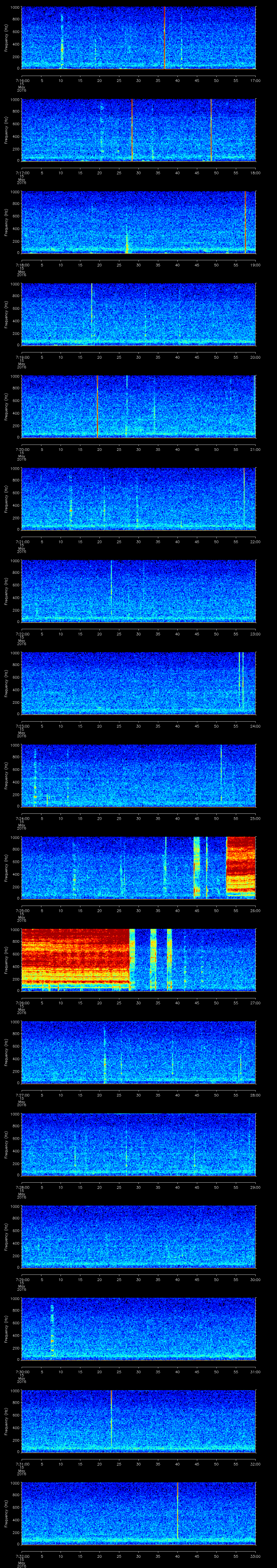Click the '21:00' end-time label
Screen dimensions: 277x1568
click(x=255, y=449)
